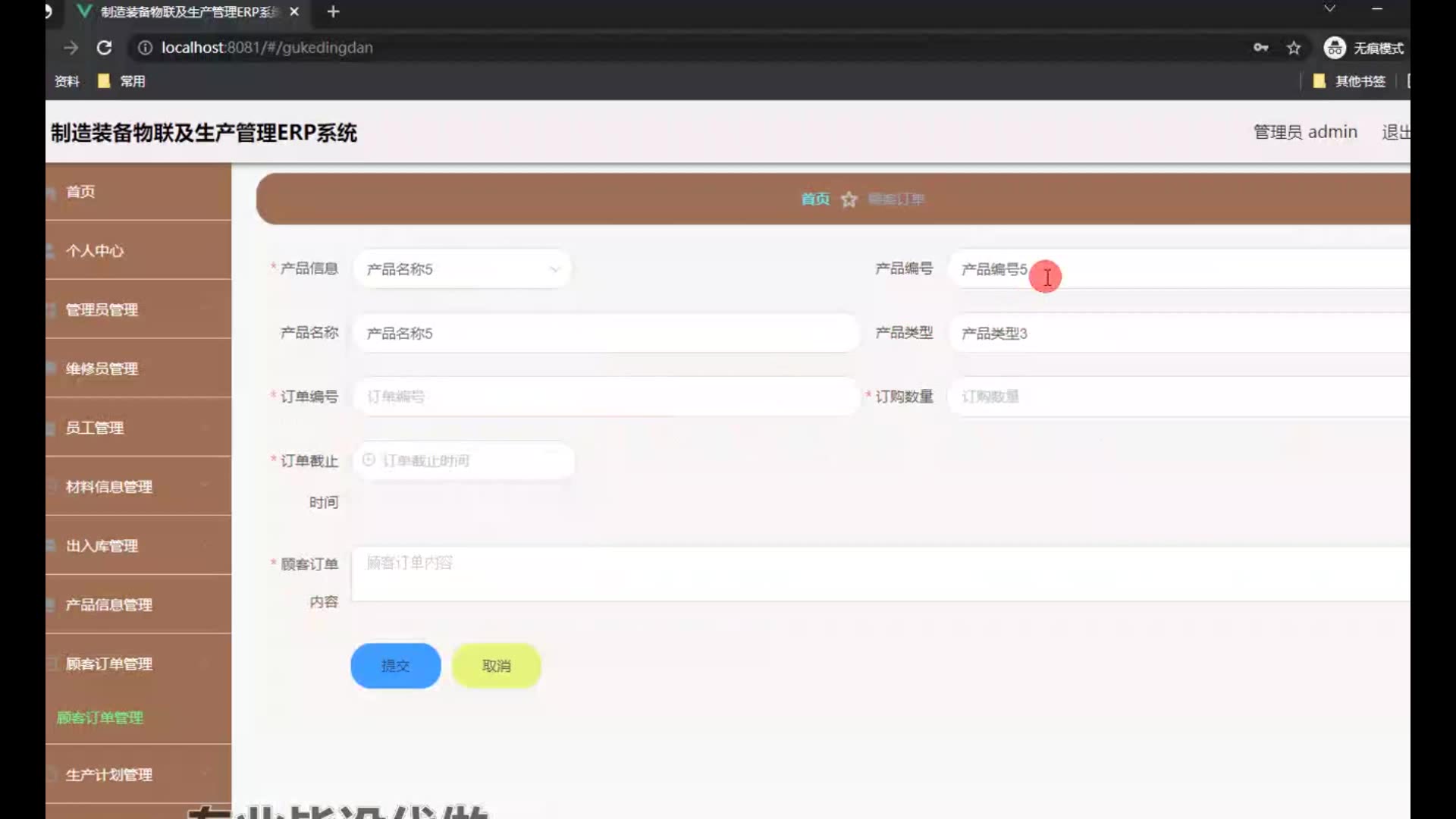Click the 首页 breadcrumb link
The width and height of the screenshot is (1456, 819).
click(x=815, y=199)
